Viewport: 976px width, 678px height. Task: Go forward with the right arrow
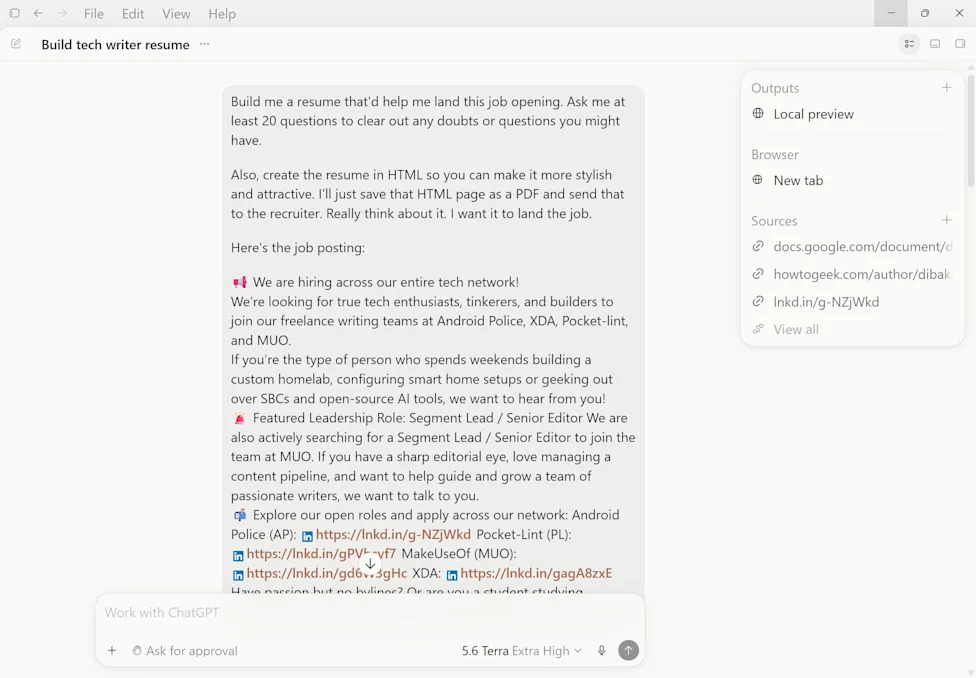tap(62, 13)
